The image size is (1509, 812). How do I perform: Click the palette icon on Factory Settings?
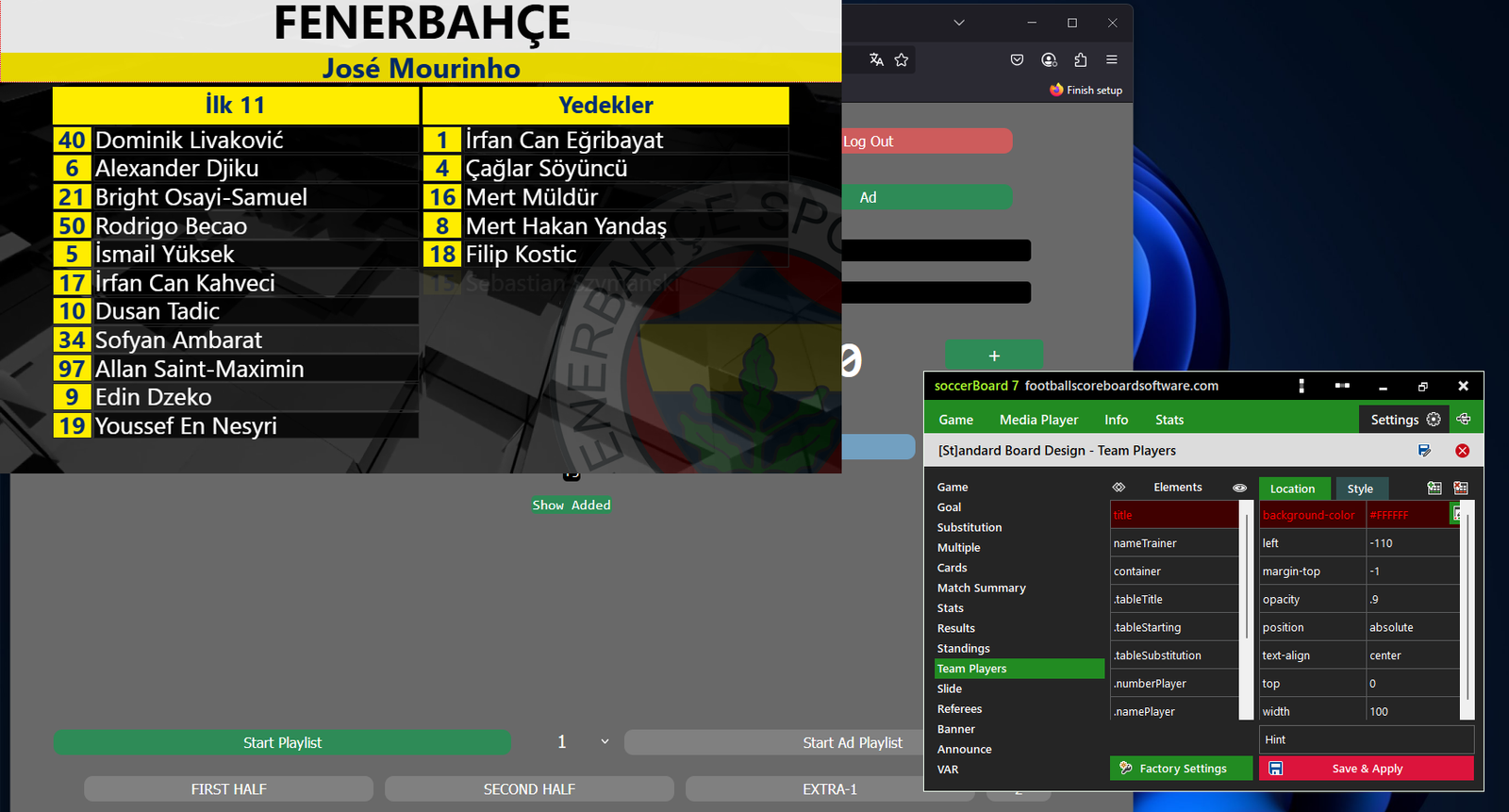click(x=1125, y=769)
